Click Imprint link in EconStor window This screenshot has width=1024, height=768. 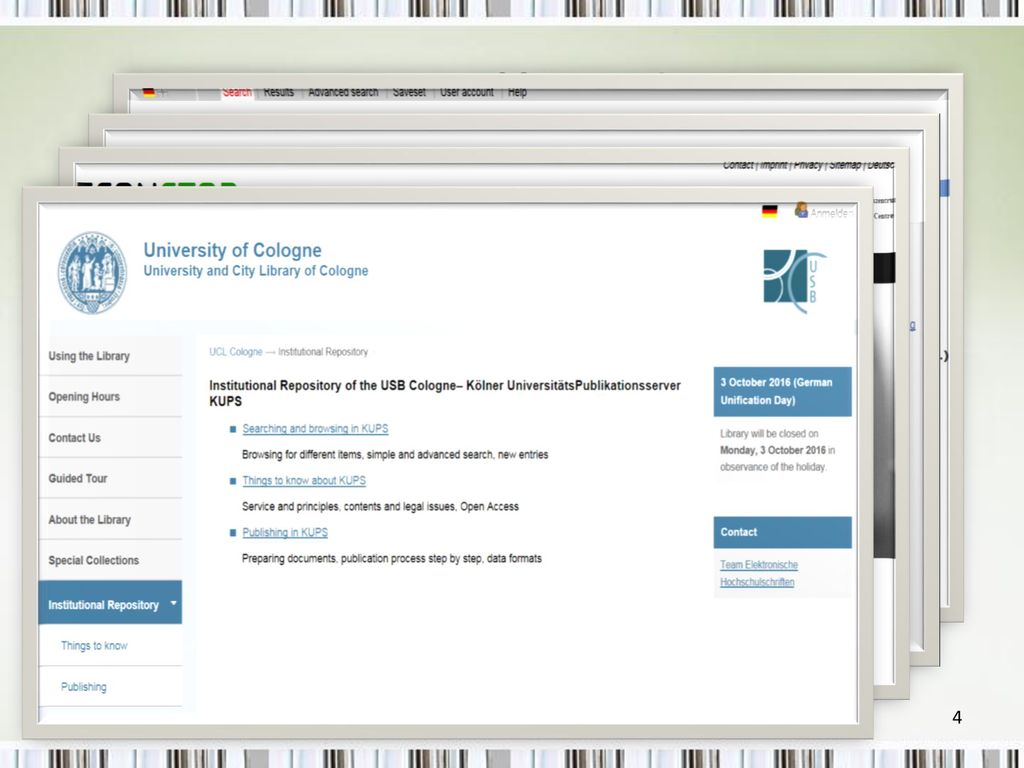[773, 165]
